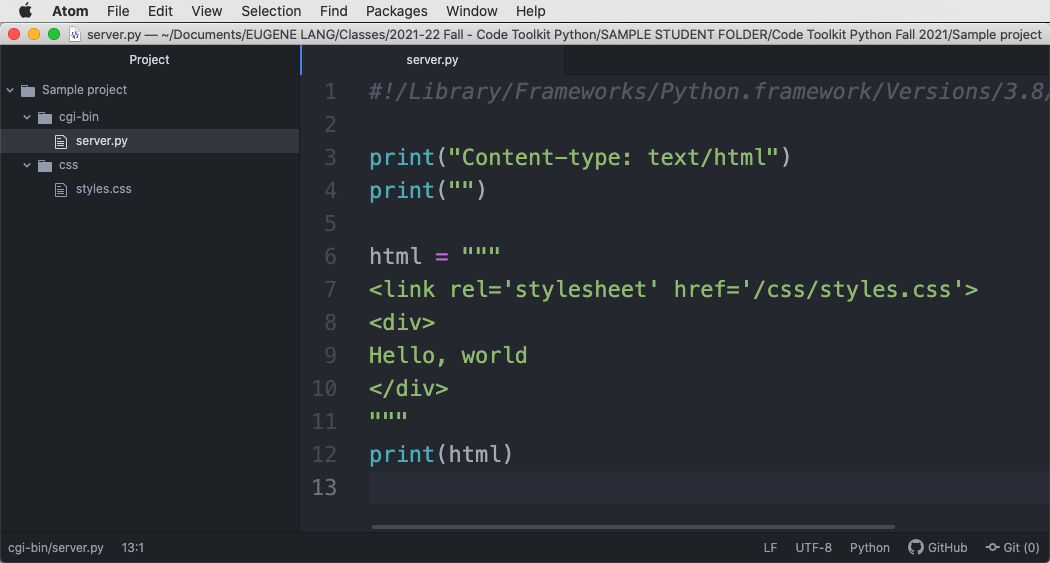The height and width of the screenshot is (563, 1050).
Task: Collapse the cgi-bin folder chevron
Action: point(27,117)
